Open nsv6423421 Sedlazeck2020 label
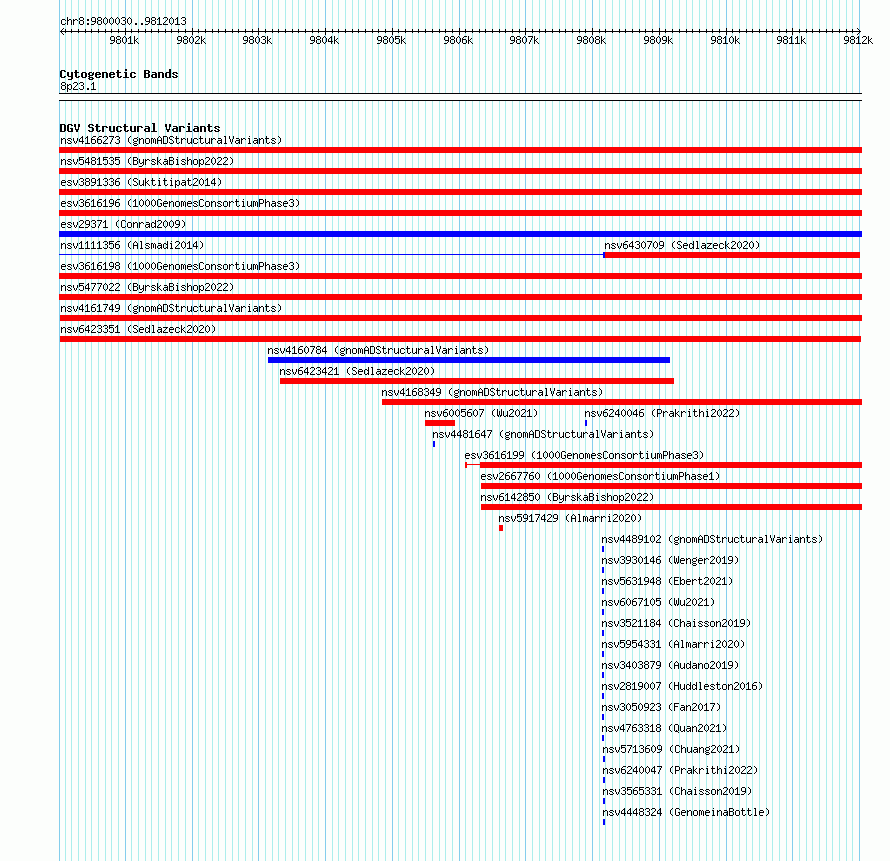890x861 pixels. point(357,371)
